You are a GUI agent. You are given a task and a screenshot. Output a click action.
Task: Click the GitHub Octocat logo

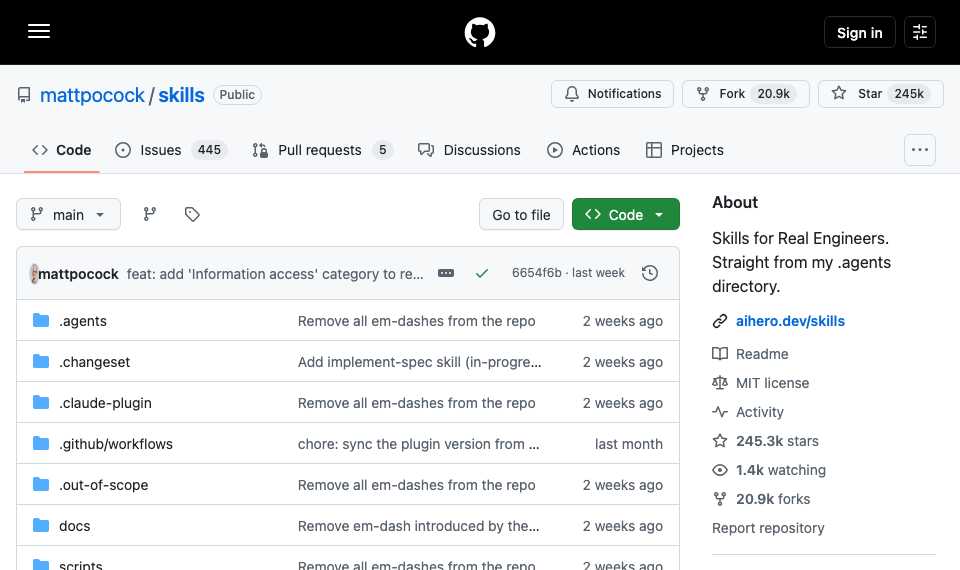[x=479, y=32]
